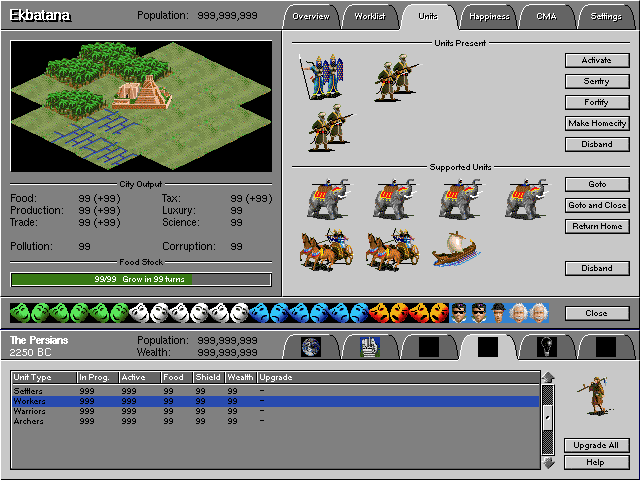This screenshot has width=640, height=480.
Task: Click the first red angry citizen face
Action: (379, 313)
